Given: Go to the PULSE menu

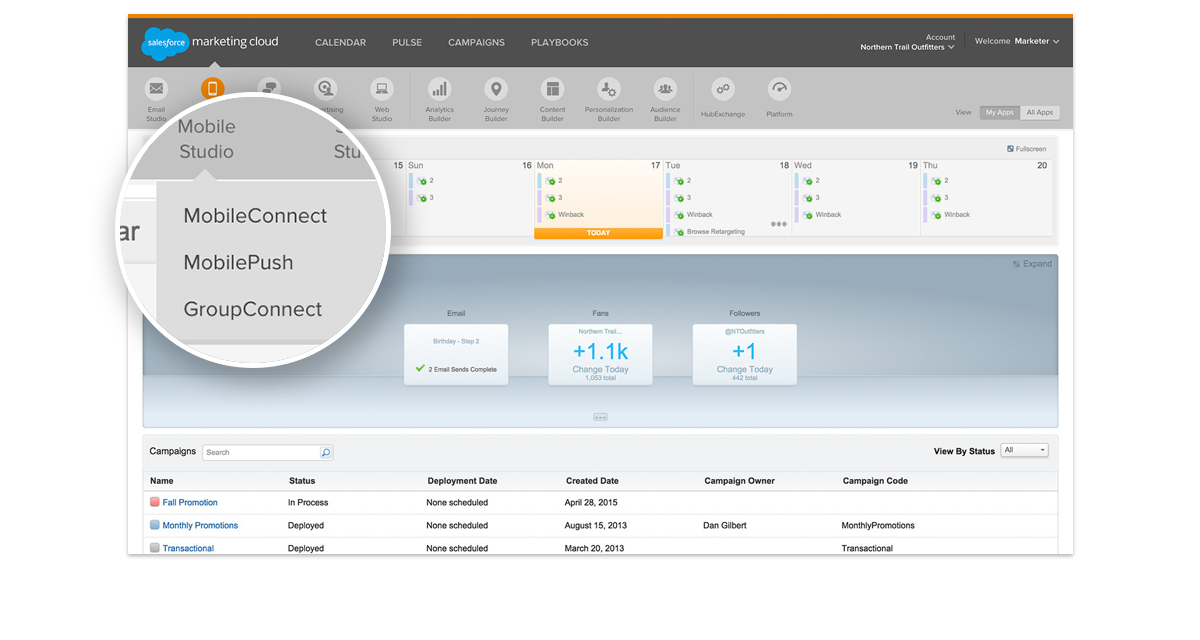Looking at the screenshot, I should point(407,42).
